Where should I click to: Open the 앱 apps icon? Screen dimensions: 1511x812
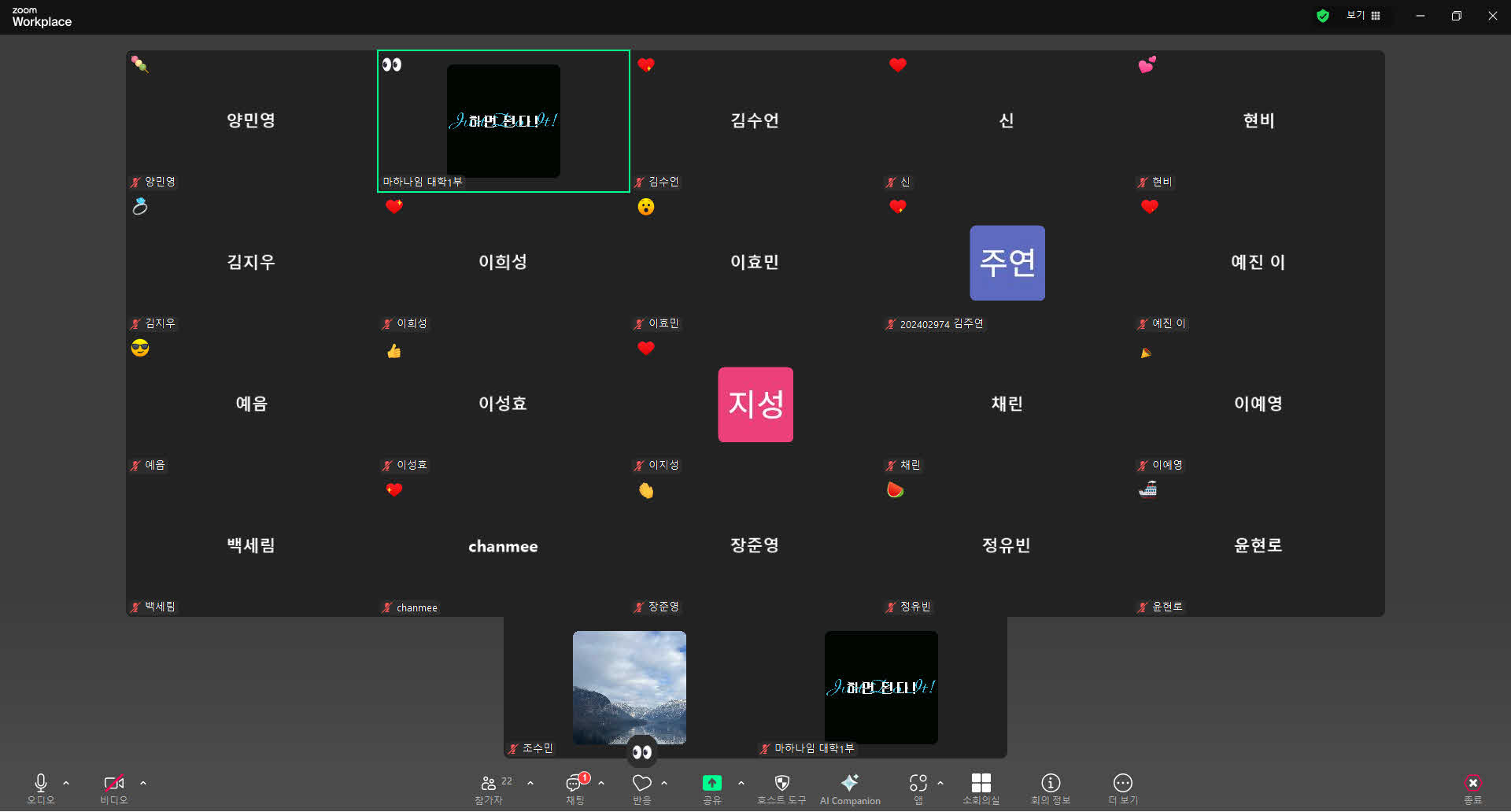coord(918,783)
